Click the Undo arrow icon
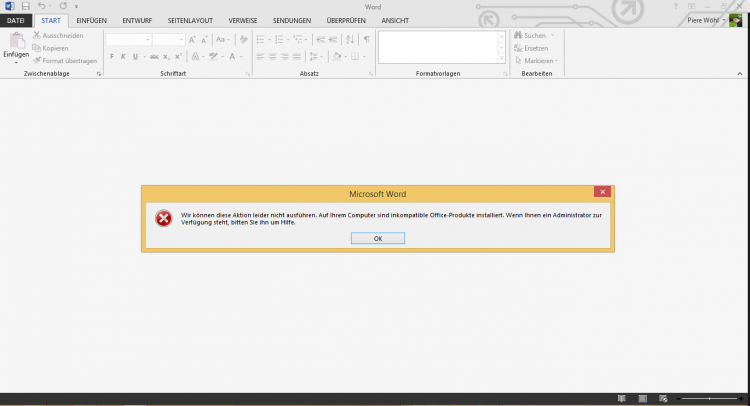Image resolution: width=750 pixels, height=406 pixels. coord(42,6)
